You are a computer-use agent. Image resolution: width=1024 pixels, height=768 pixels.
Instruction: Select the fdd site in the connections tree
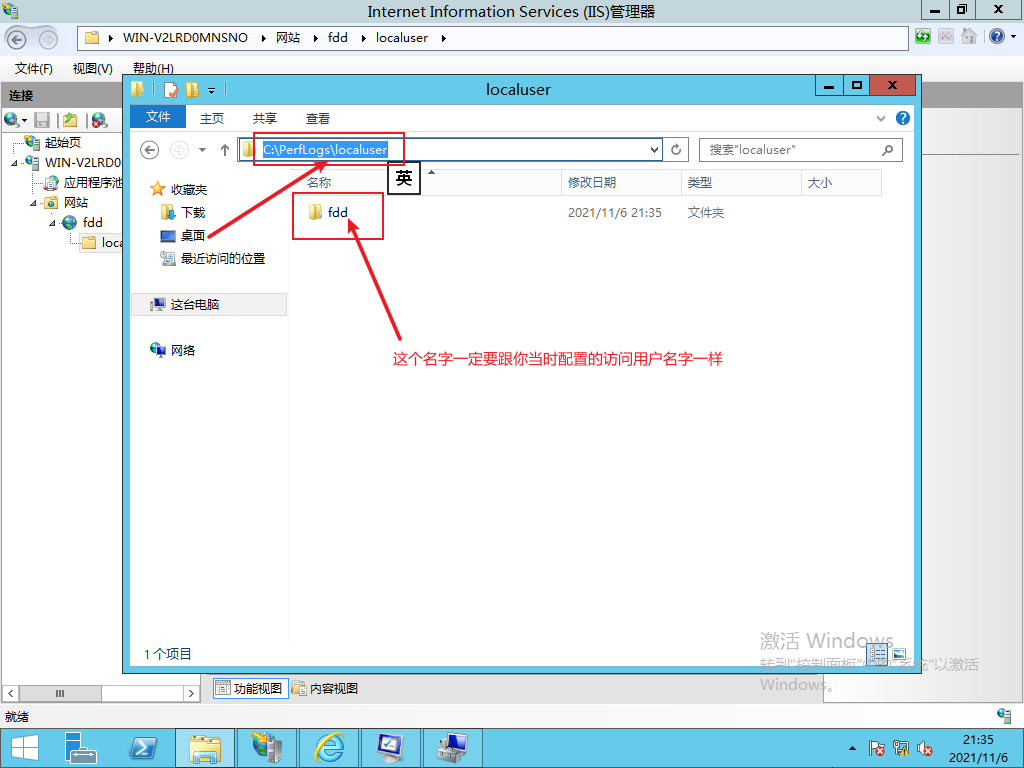(92, 223)
